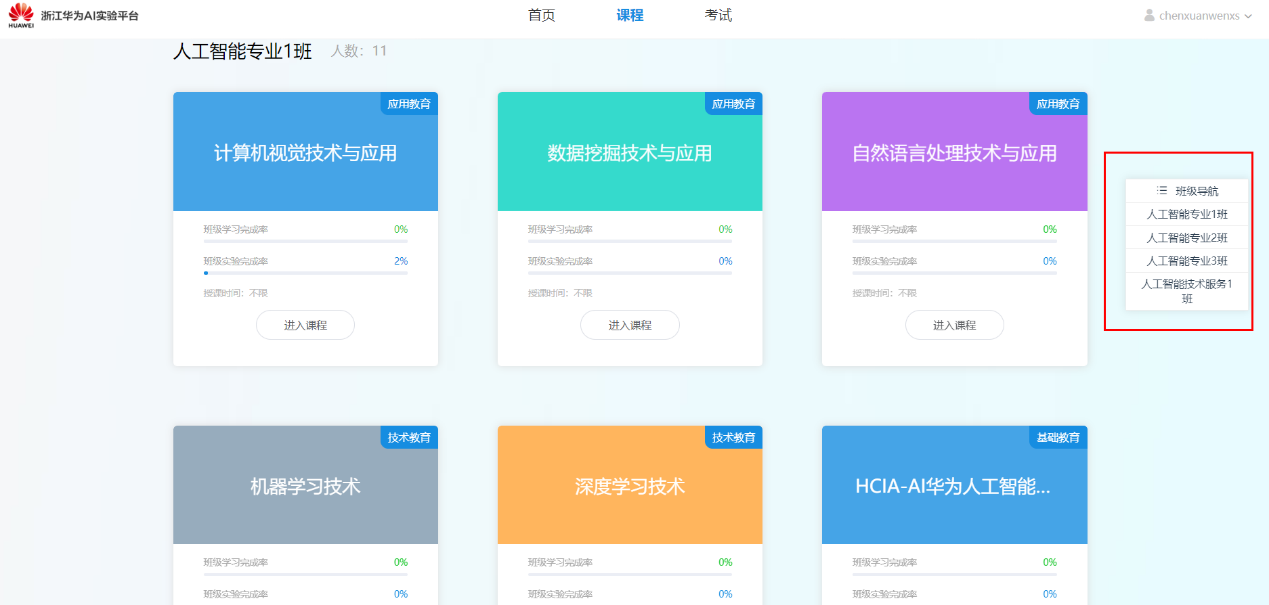Open the 计算机视觉技术与应用 course banner
This screenshot has height=605, width=1269.
click(x=305, y=152)
